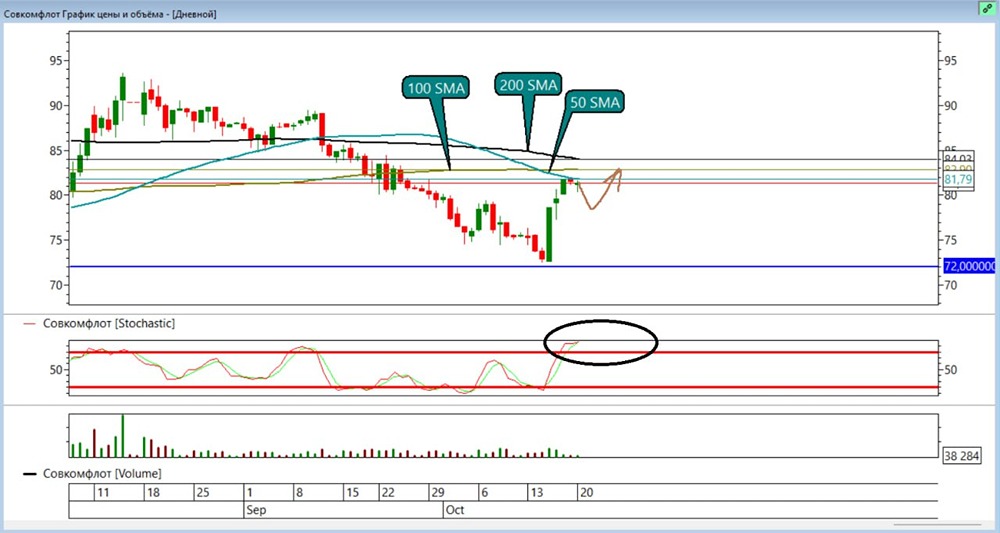Image resolution: width=1000 pixels, height=533 pixels.
Task: Click date label 15 on the time axis
Action: click(x=351, y=493)
